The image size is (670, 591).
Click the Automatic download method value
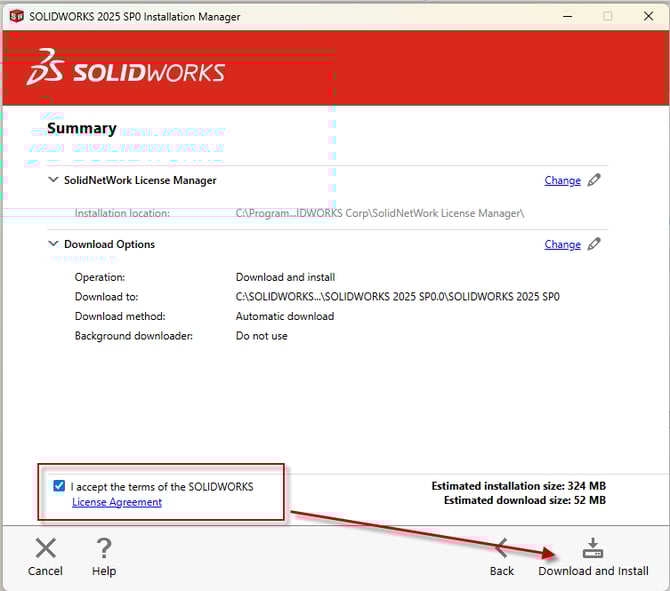click(x=285, y=316)
